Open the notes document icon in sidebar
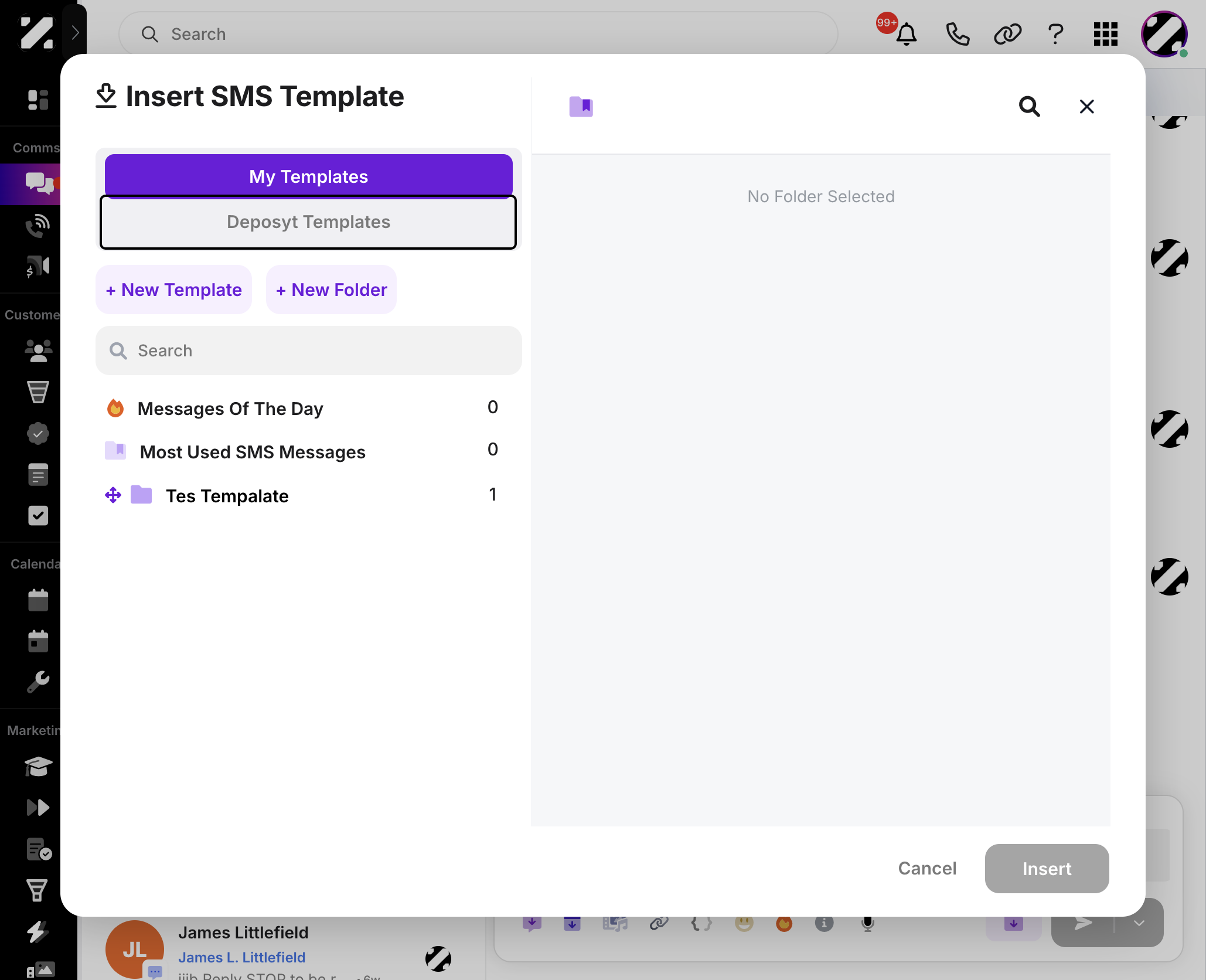1206x980 pixels. [38, 475]
